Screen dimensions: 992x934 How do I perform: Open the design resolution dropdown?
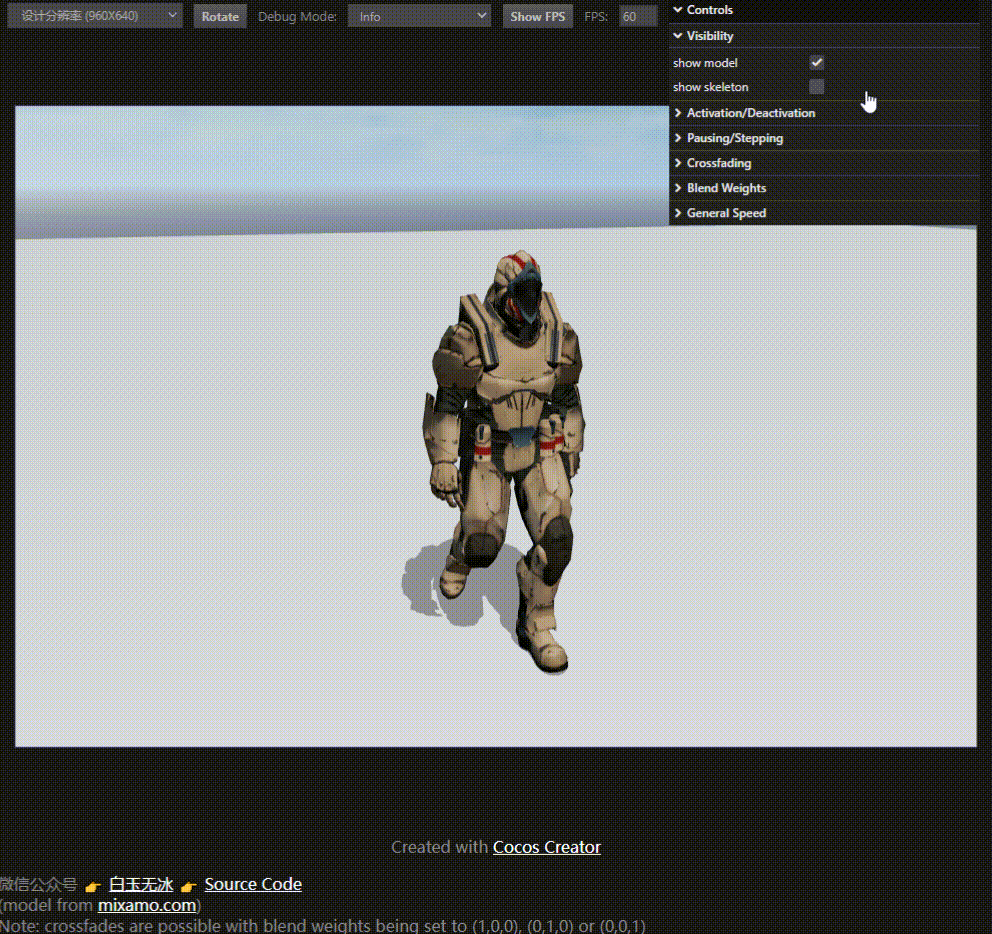(94, 16)
